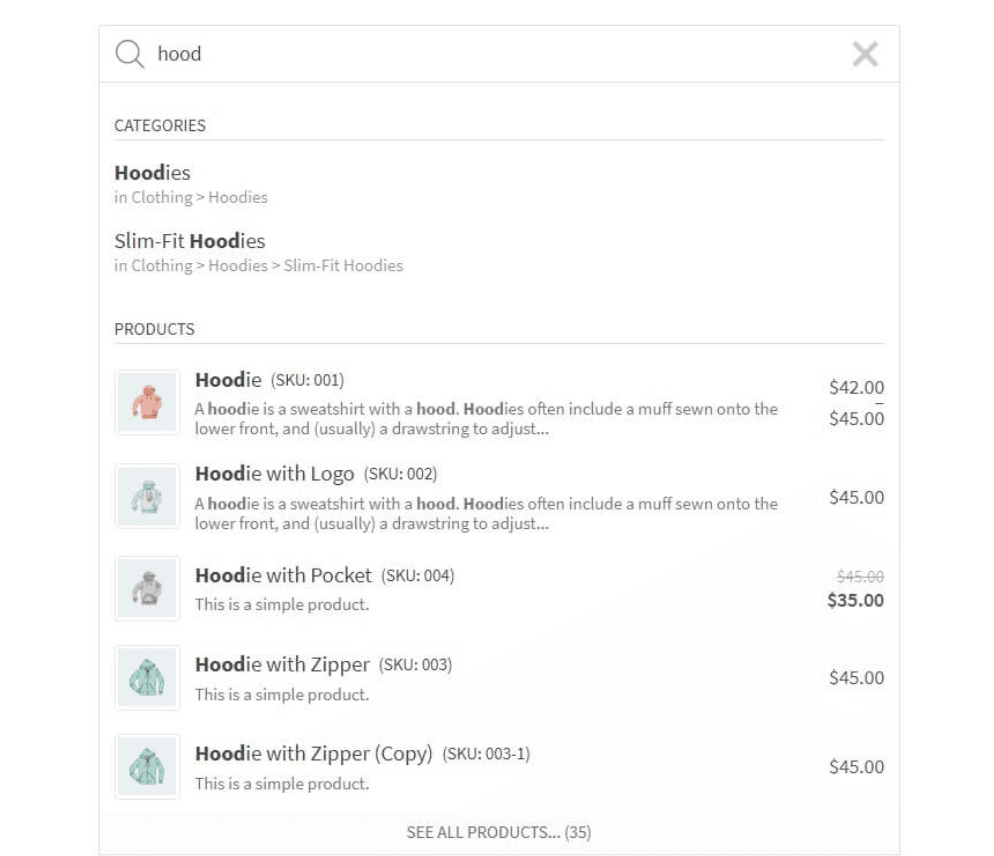Choose the Hoodie with Zipper (SKU: 003) title
994x856 pixels.
pyautogui.click(x=282, y=665)
